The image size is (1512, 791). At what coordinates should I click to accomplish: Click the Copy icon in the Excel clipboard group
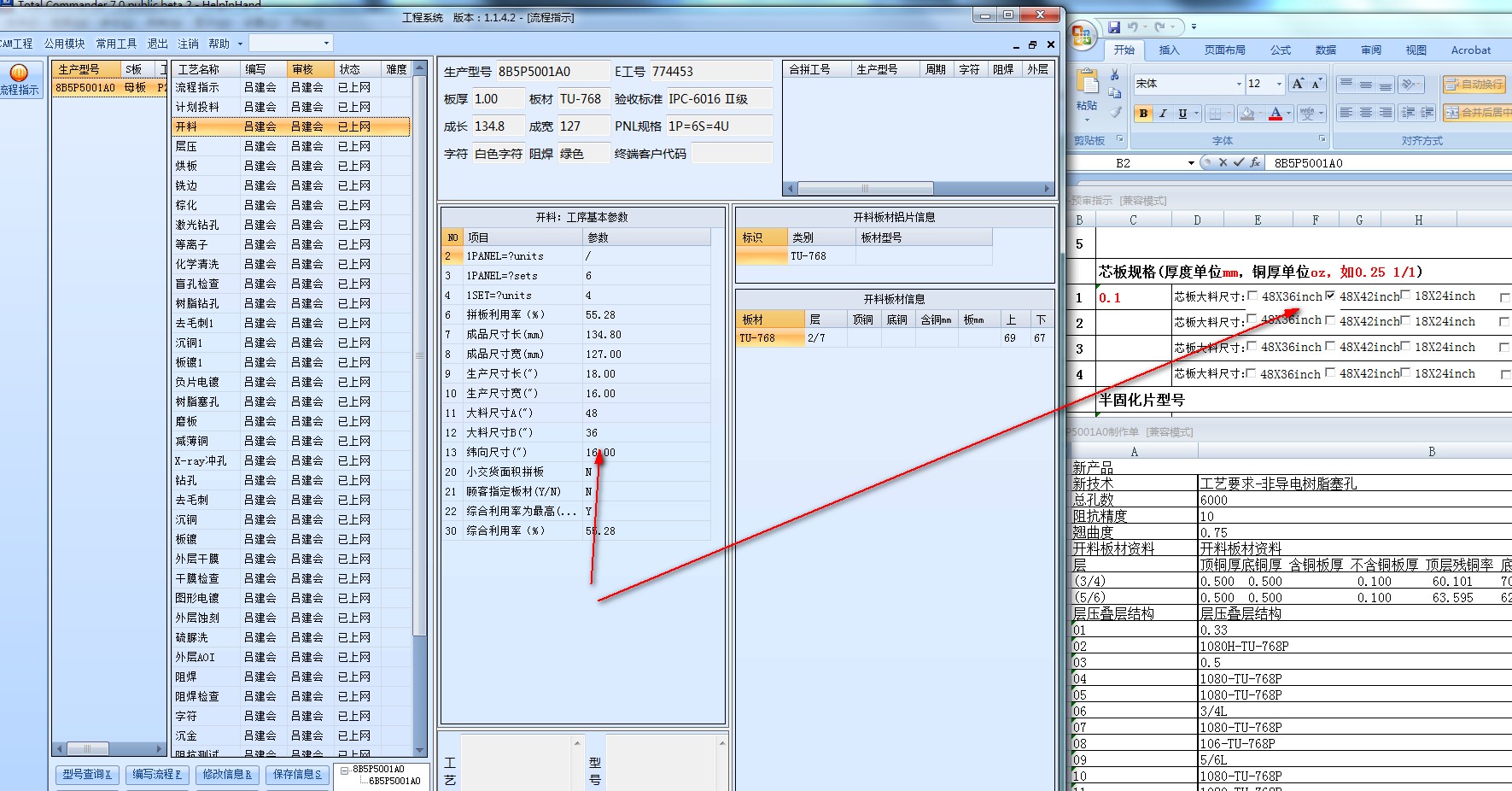[x=1115, y=93]
